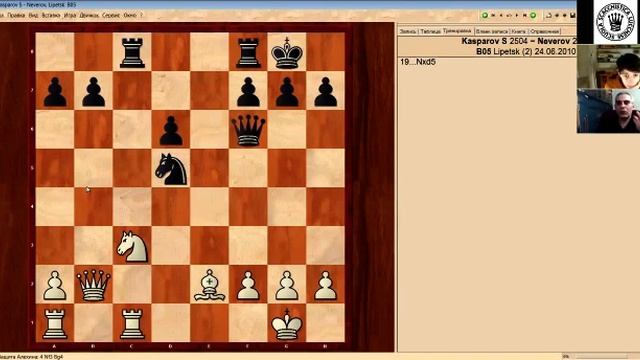Jump to start of game arrow

(493, 16)
